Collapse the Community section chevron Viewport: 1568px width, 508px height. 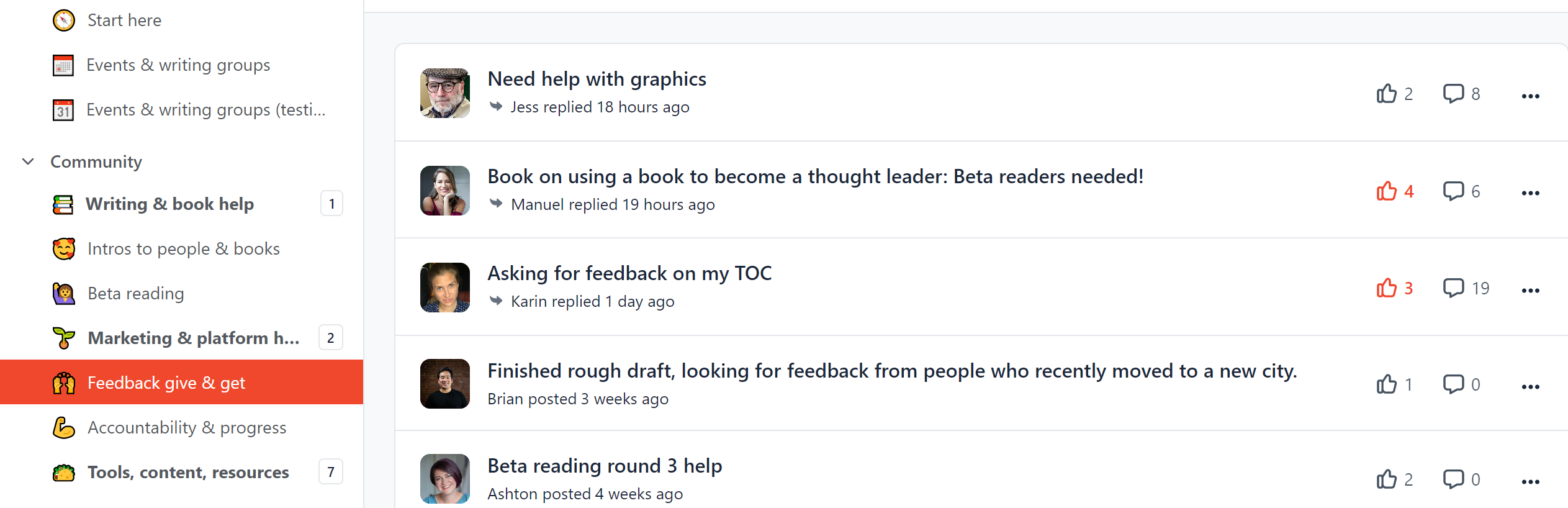(x=28, y=161)
